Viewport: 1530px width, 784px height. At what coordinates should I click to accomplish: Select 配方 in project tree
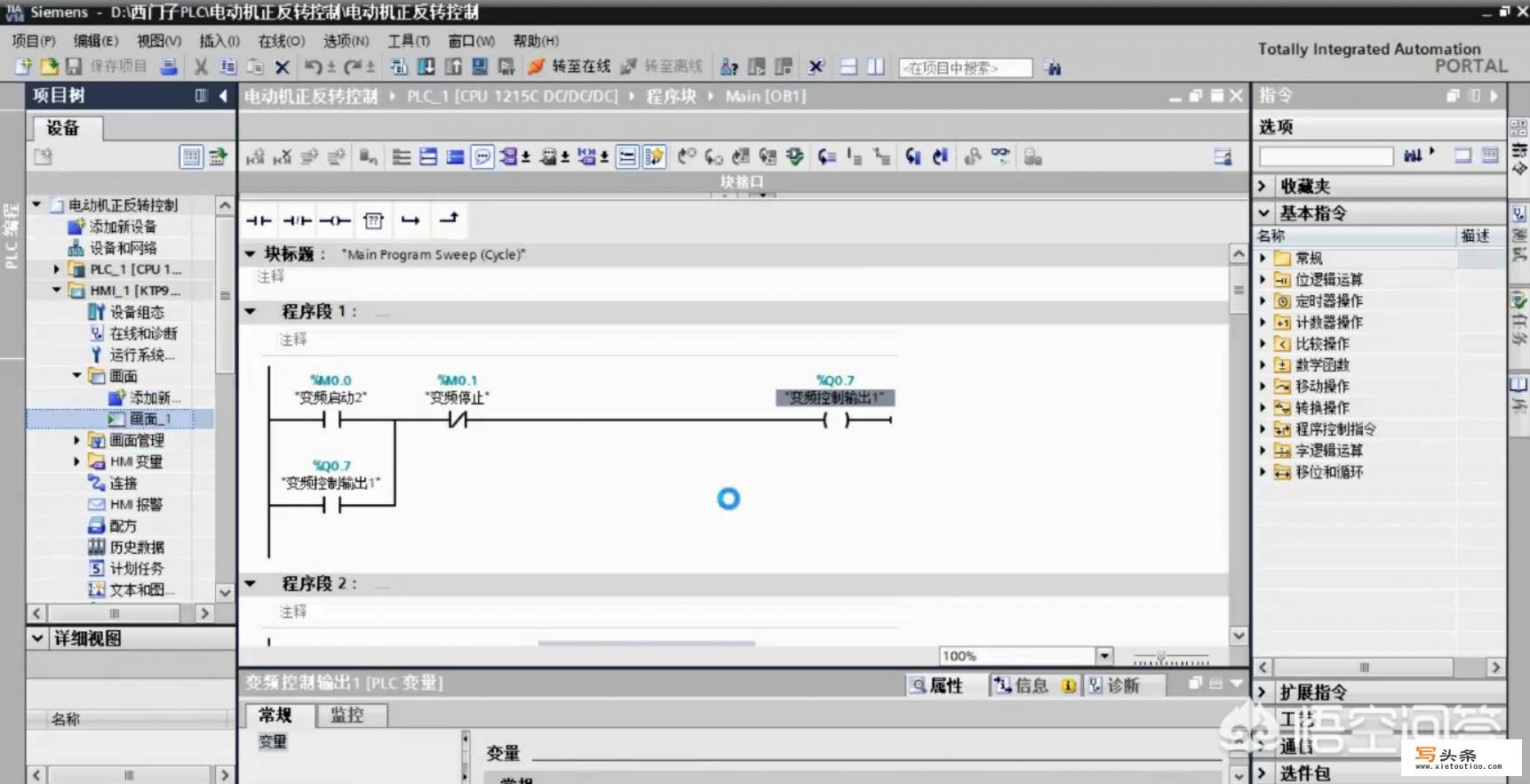pos(123,525)
